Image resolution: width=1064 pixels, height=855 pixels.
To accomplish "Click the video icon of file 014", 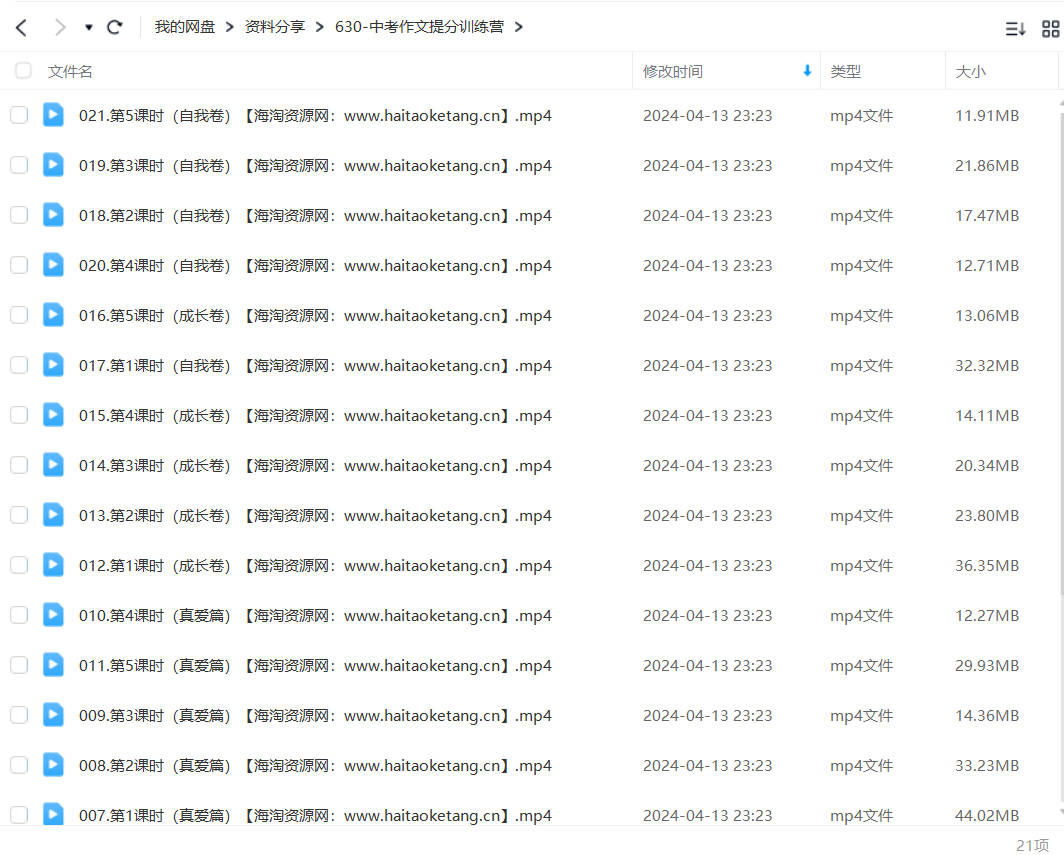I will [53, 465].
